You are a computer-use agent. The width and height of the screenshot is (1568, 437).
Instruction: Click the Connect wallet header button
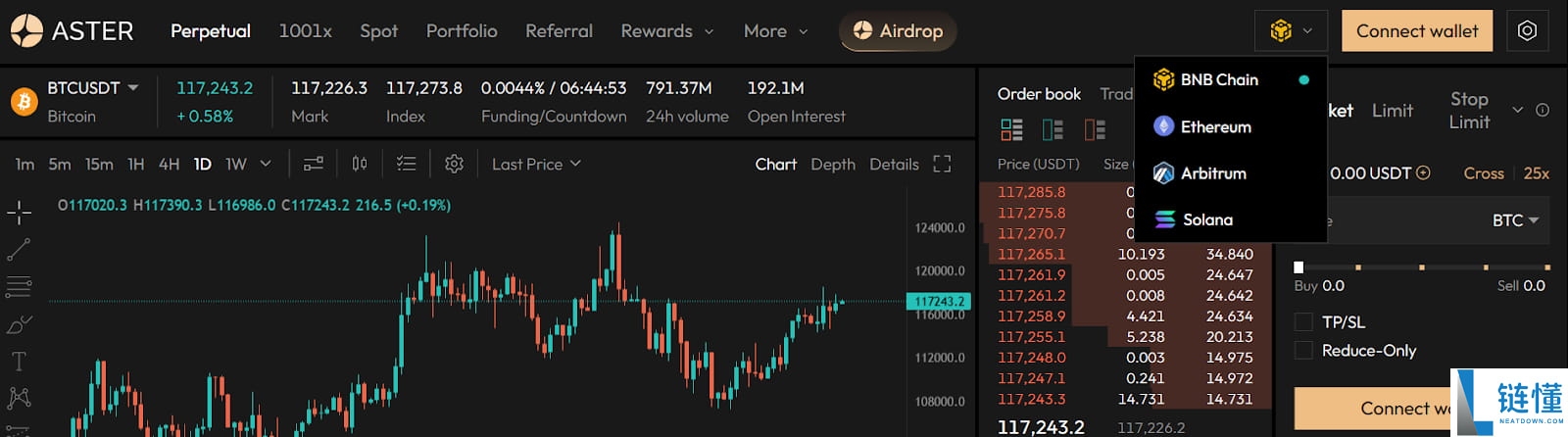tap(1417, 31)
